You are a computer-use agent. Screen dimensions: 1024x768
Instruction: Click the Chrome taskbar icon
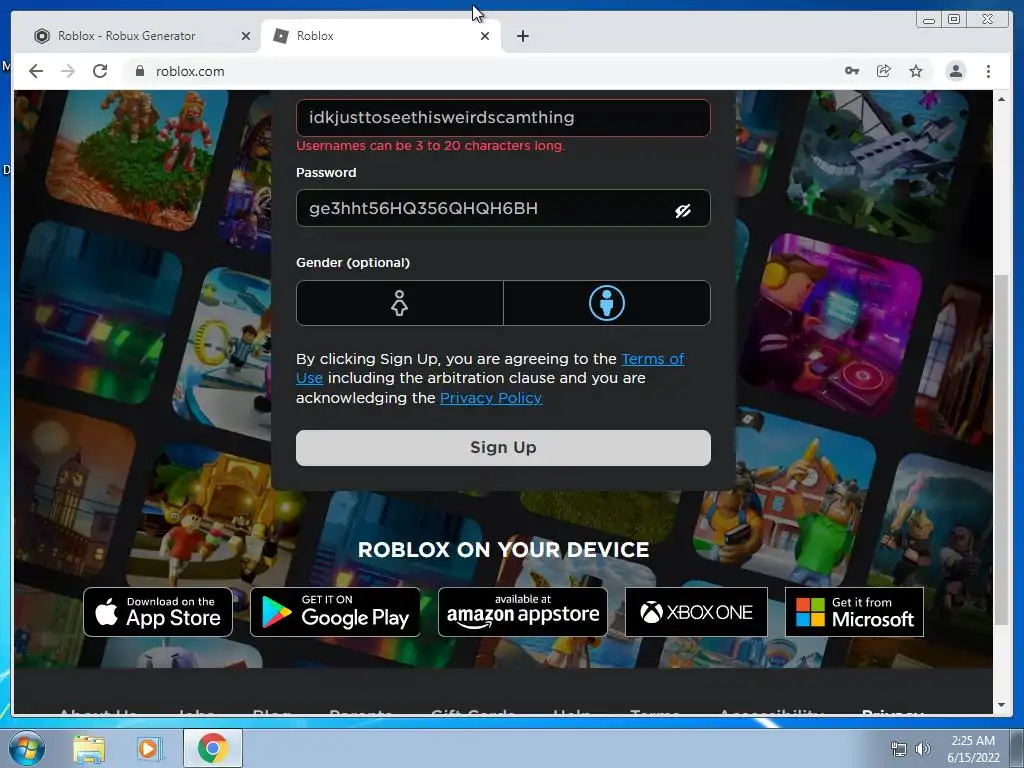pyautogui.click(x=213, y=748)
